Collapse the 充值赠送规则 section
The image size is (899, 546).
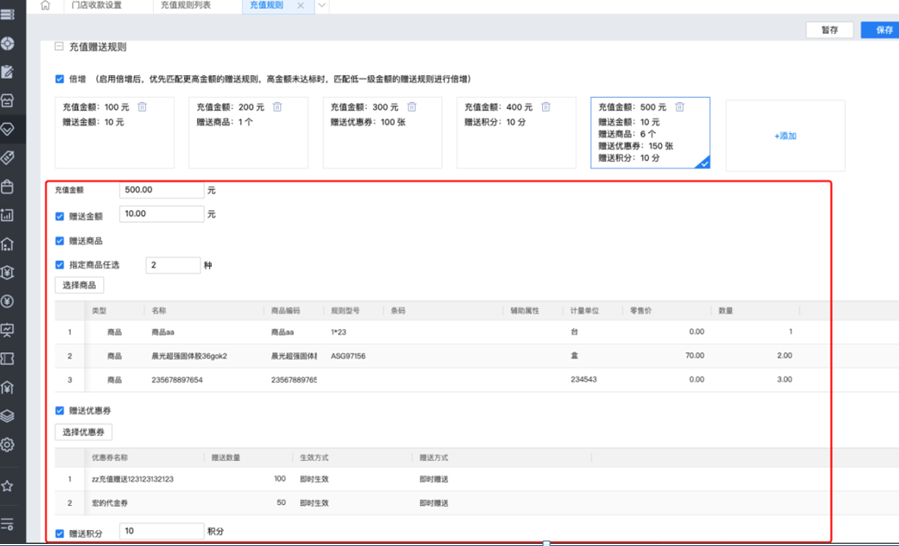[59, 47]
